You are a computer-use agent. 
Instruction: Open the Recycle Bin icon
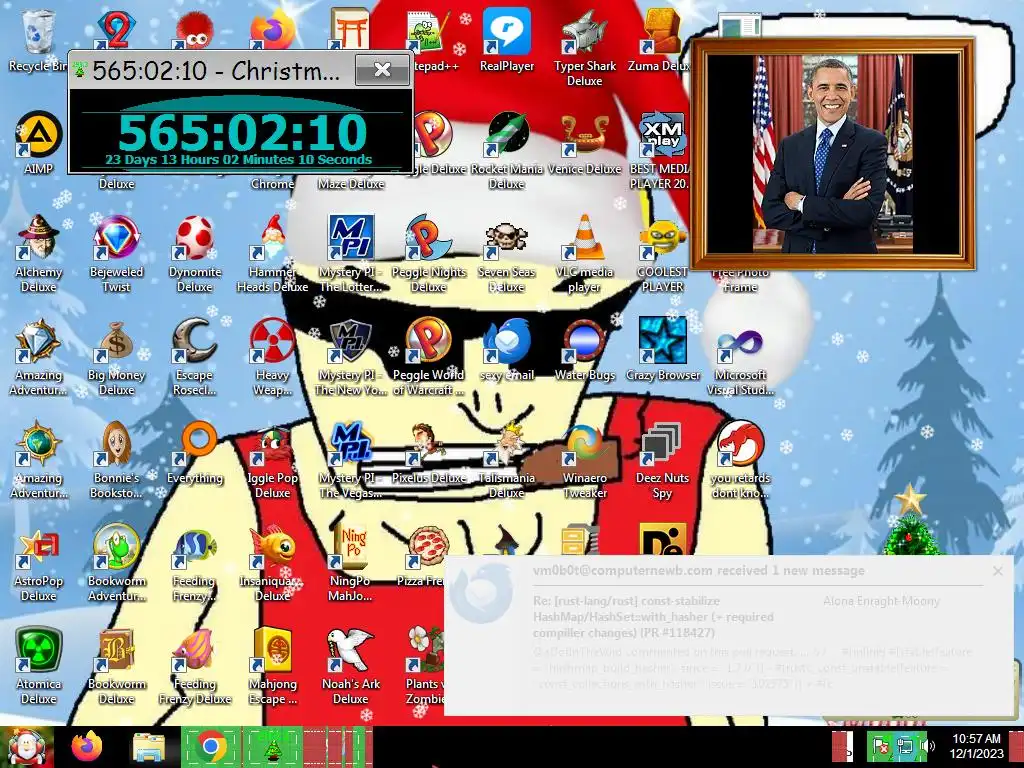tap(38, 41)
